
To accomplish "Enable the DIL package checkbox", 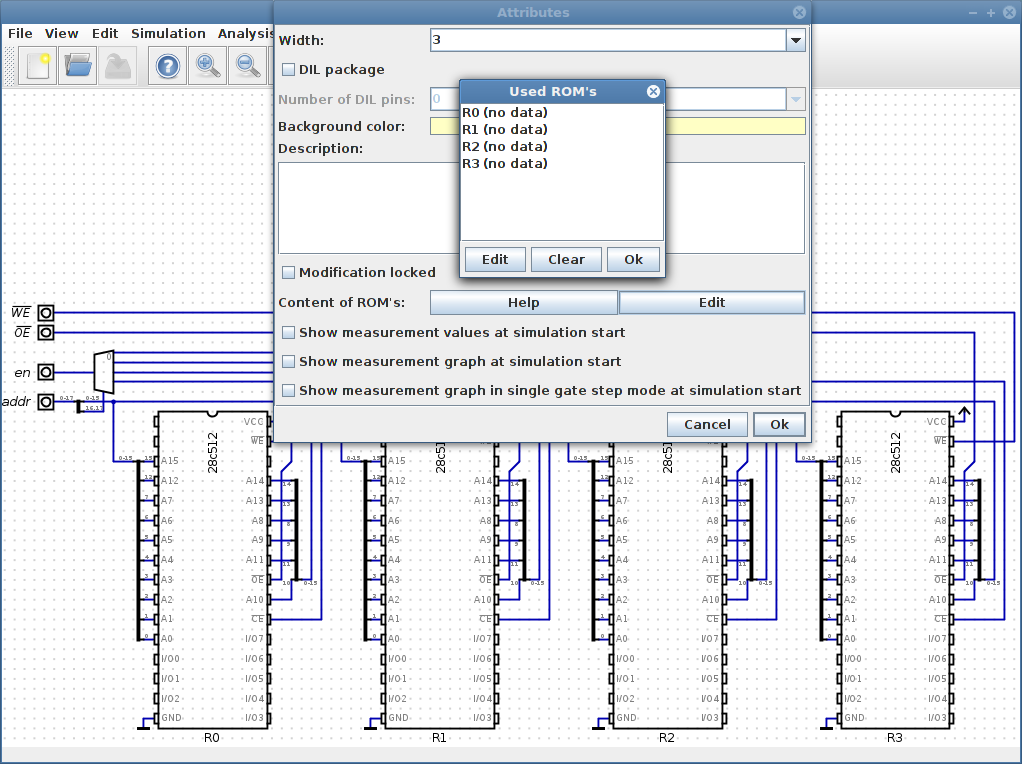I will click(288, 69).
